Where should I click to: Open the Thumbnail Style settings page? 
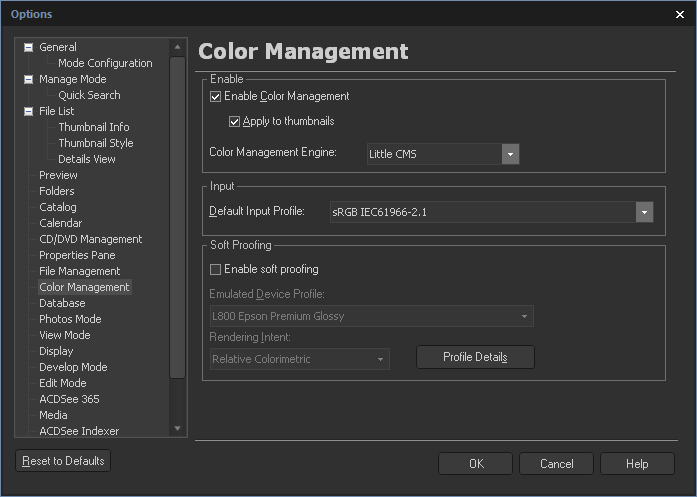click(x=95, y=143)
